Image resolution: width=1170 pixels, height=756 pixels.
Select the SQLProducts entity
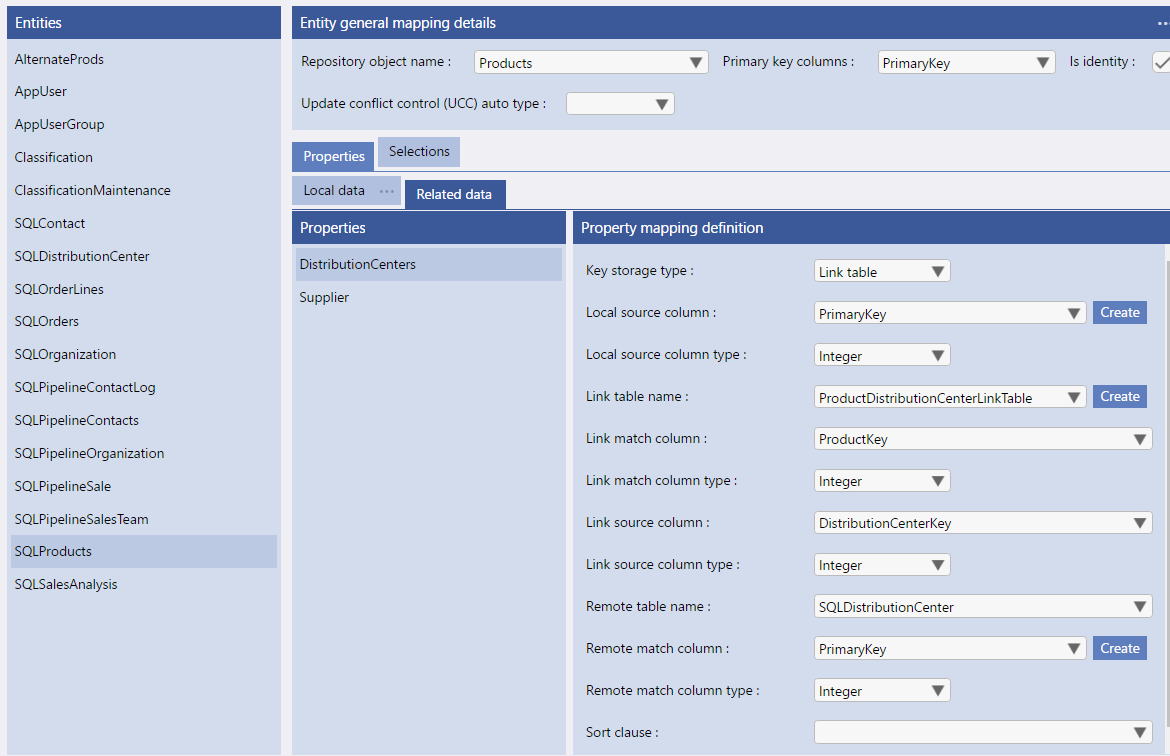143,552
